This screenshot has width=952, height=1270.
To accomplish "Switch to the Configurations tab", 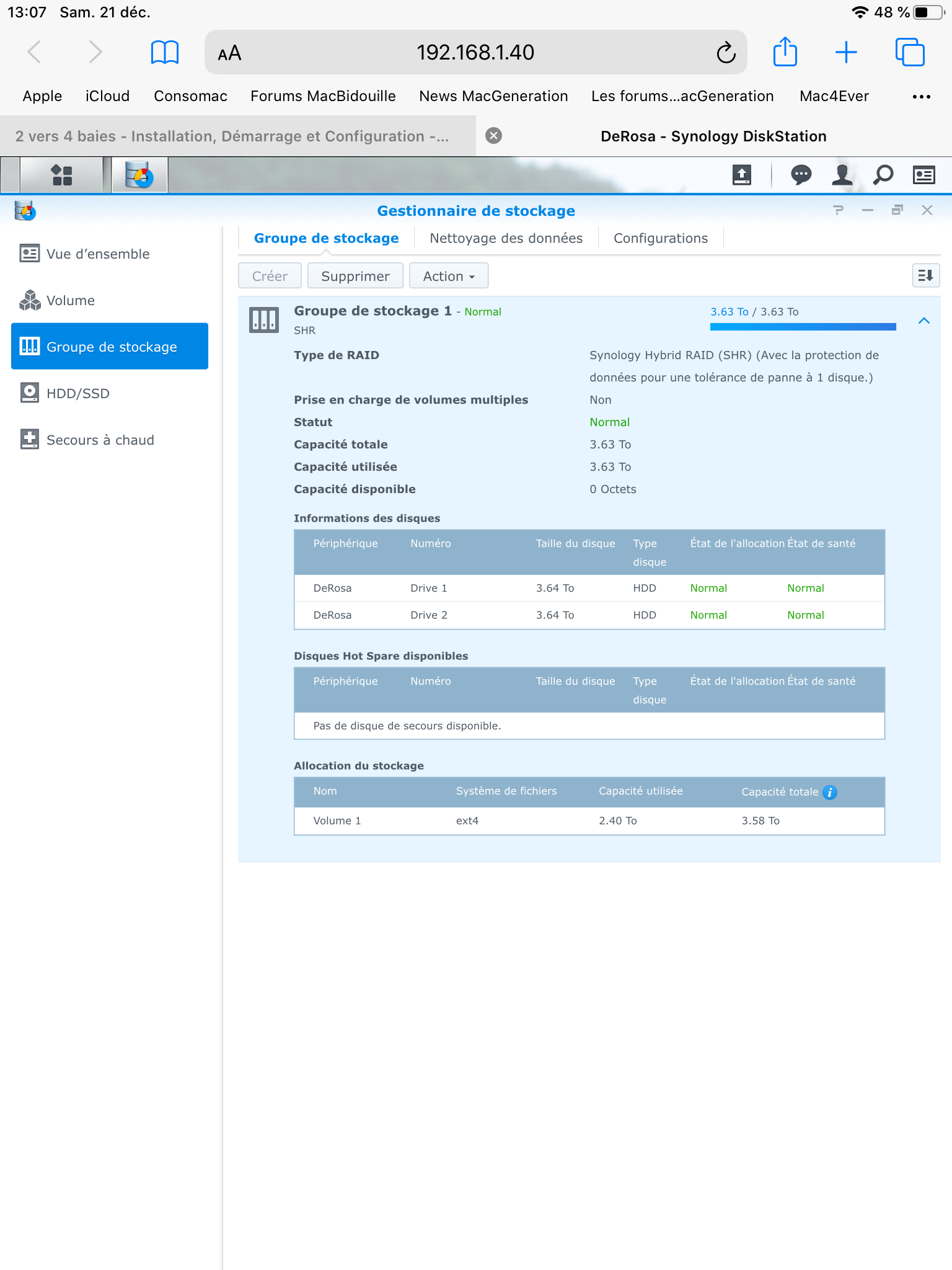I will coord(660,238).
